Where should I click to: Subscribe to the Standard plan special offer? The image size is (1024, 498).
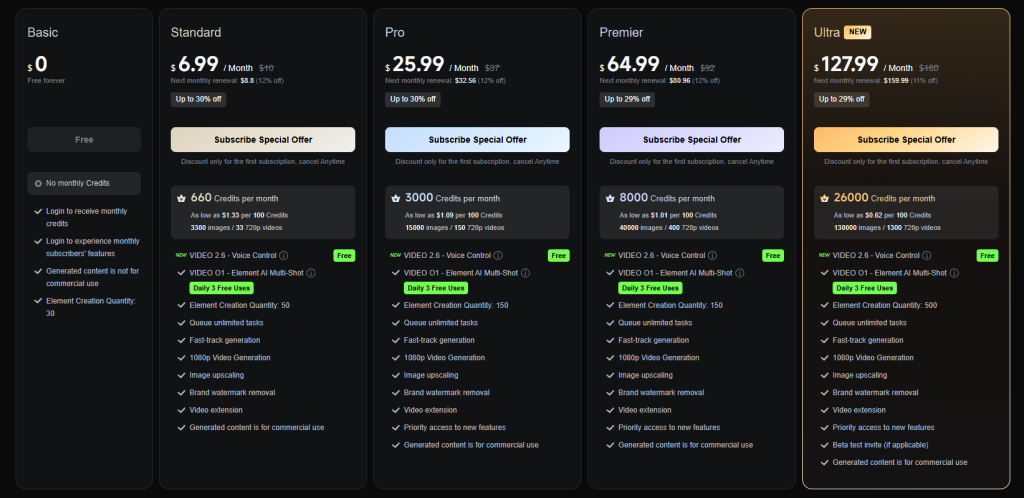263,139
